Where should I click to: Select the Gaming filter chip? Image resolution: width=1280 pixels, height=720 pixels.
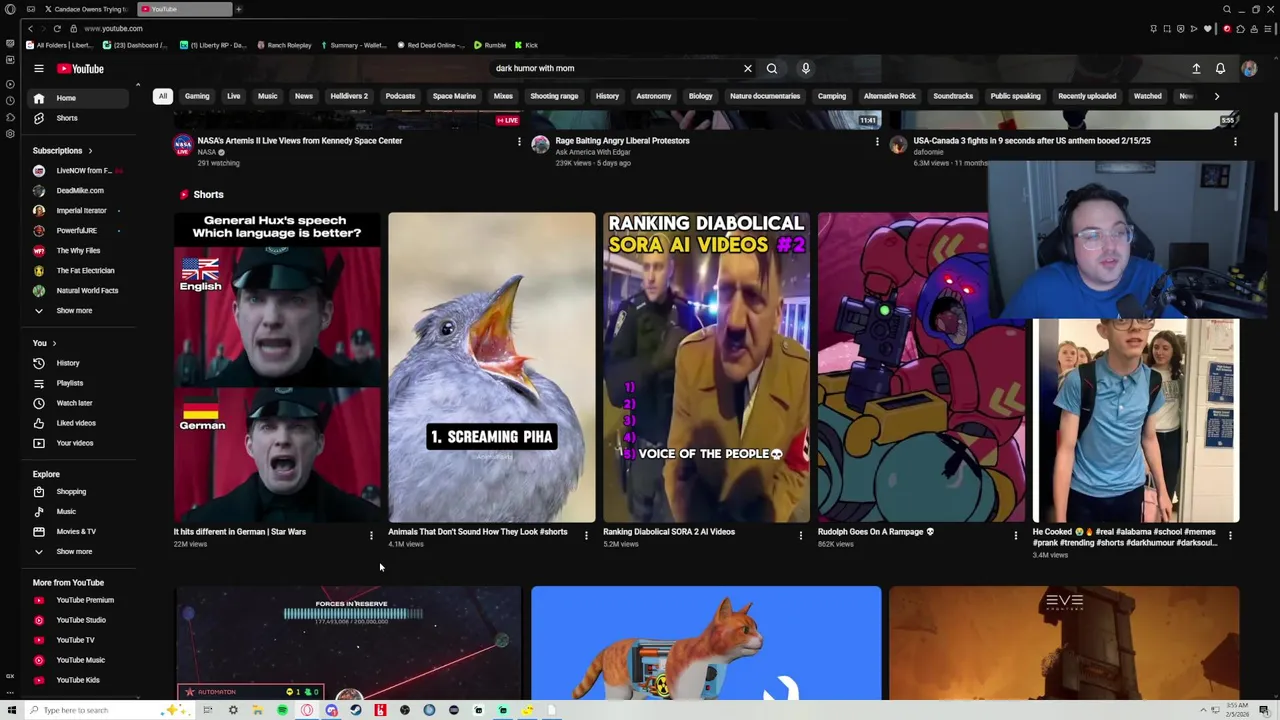[x=197, y=96]
